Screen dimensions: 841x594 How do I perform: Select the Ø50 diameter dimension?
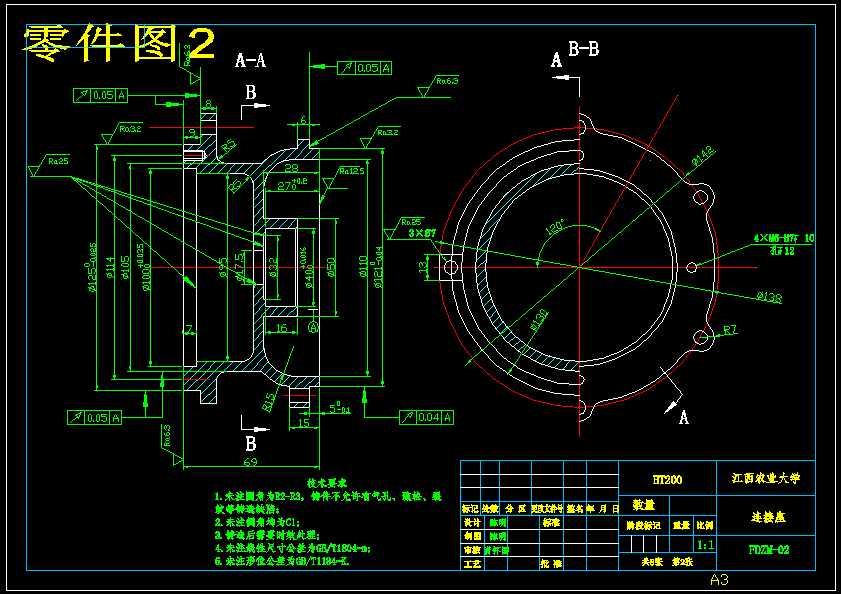[331, 267]
